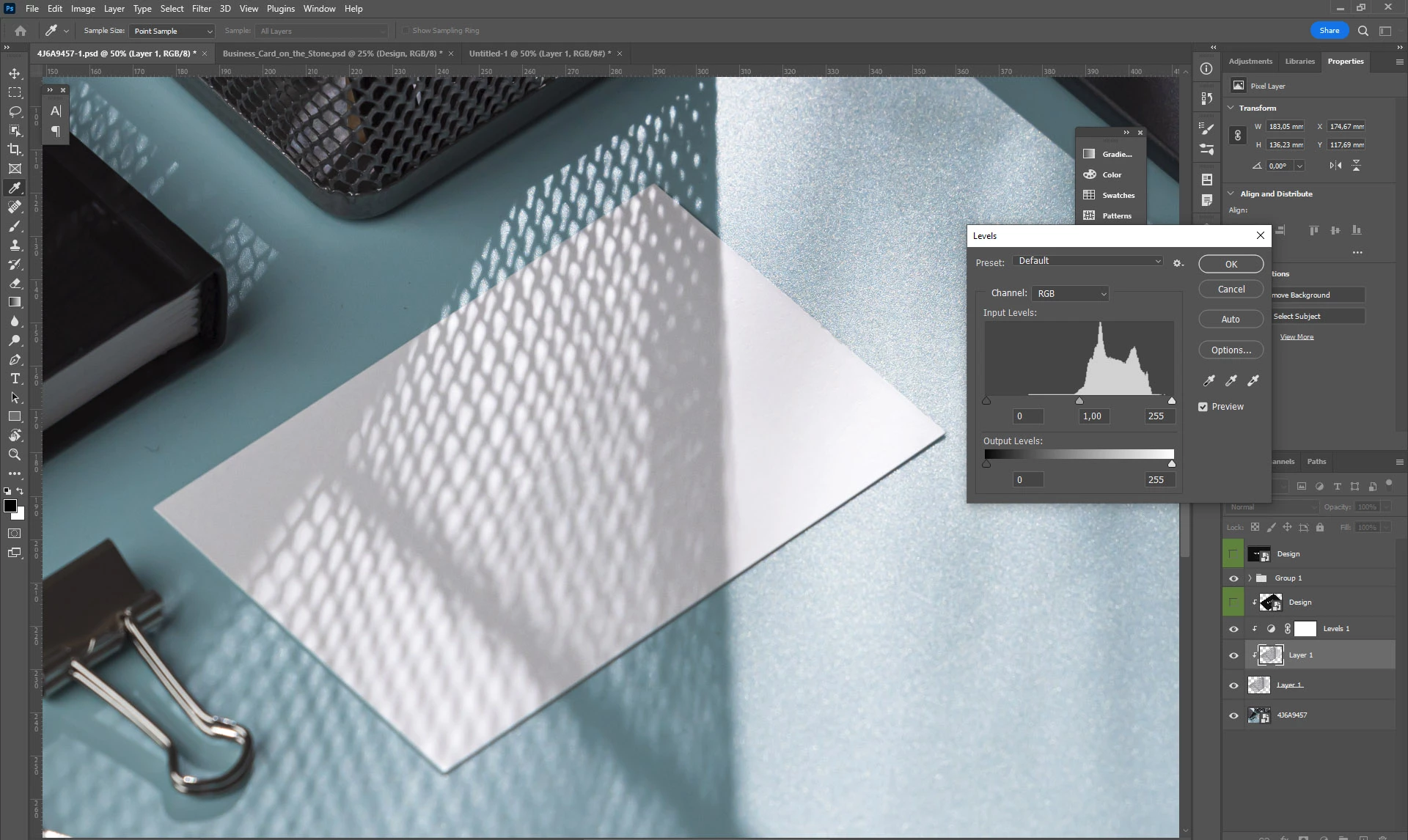The image size is (1408, 840).
Task: Click the Search magnifier icon
Action: click(x=1363, y=31)
